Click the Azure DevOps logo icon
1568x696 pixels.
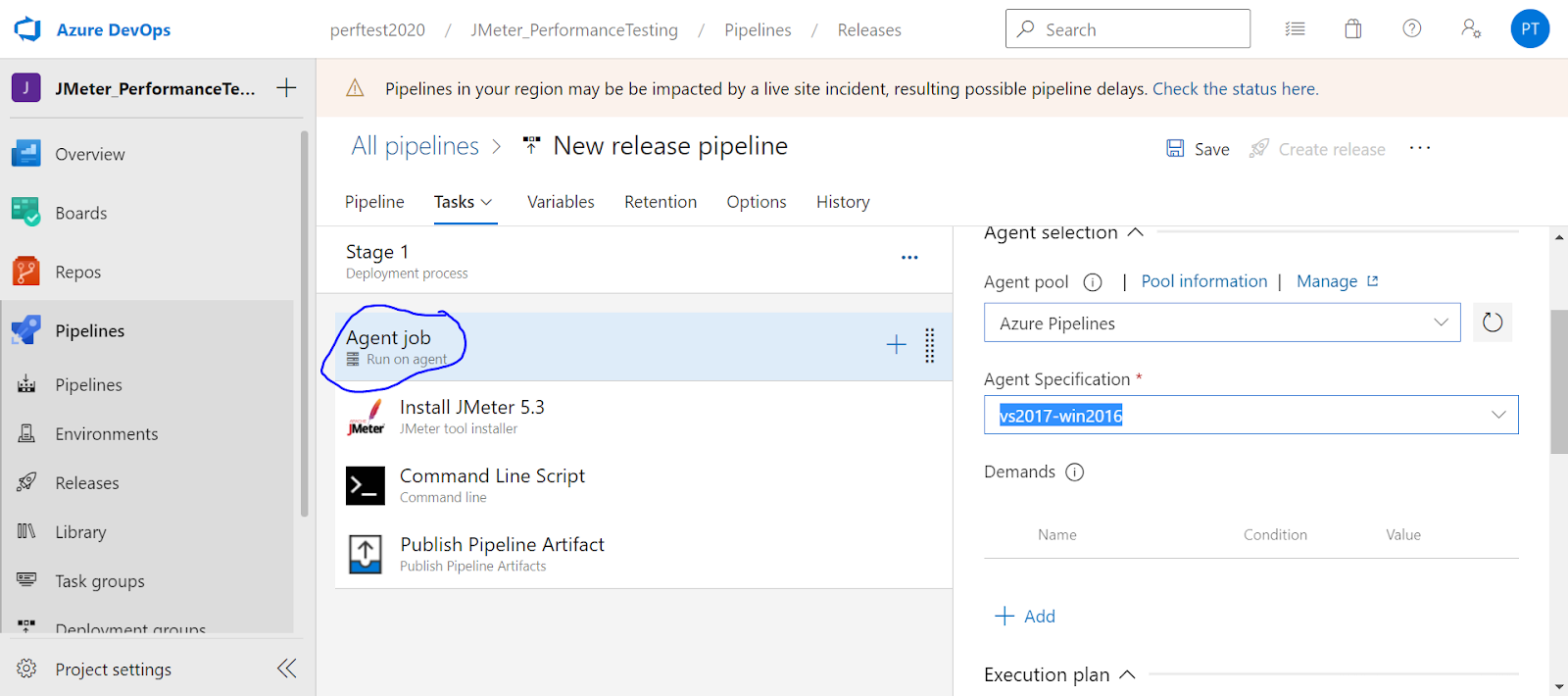[x=27, y=29]
